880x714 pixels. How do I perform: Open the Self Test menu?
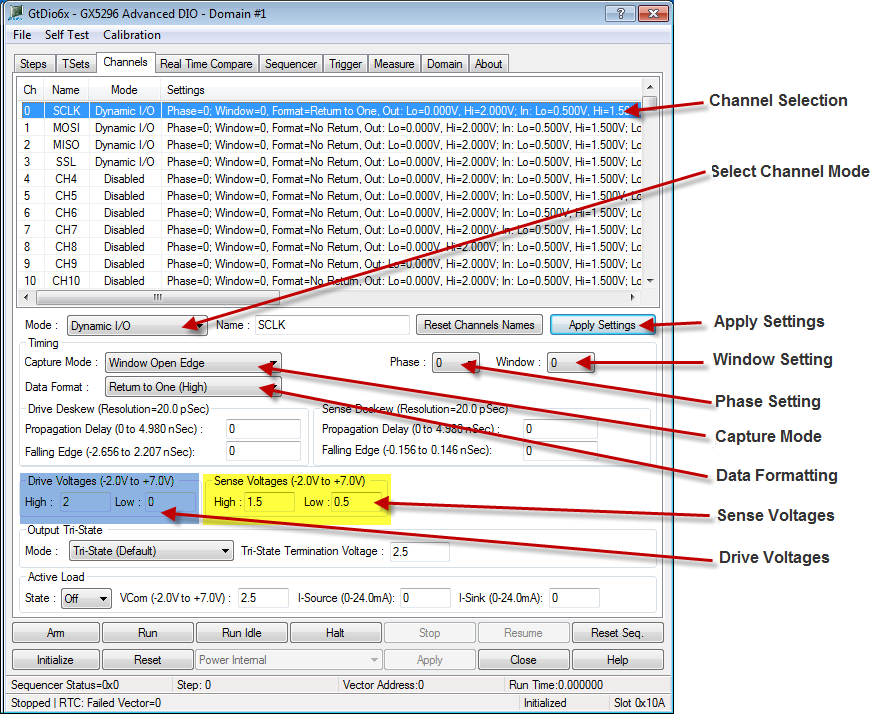[x=67, y=35]
